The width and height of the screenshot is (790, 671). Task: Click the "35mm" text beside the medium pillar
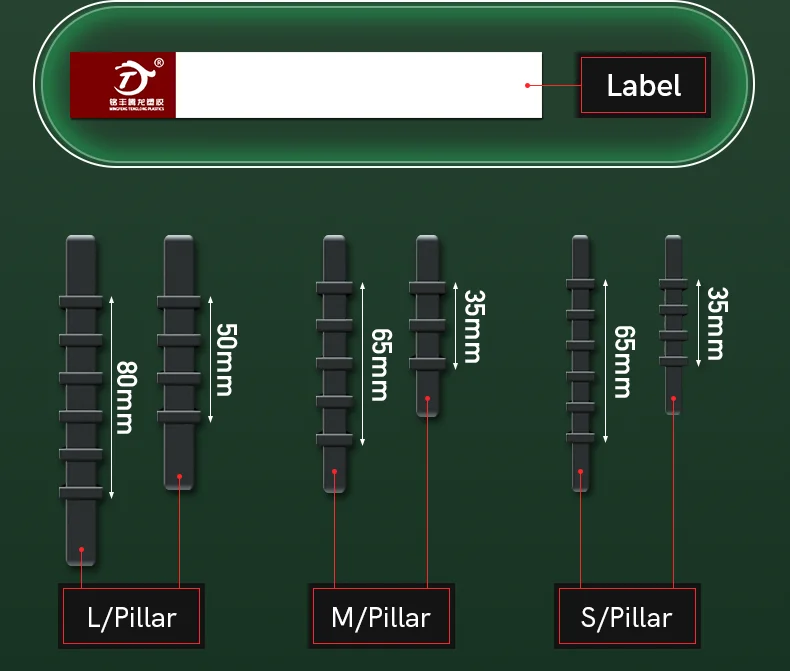pyautogui.click(x=471, y=326)
